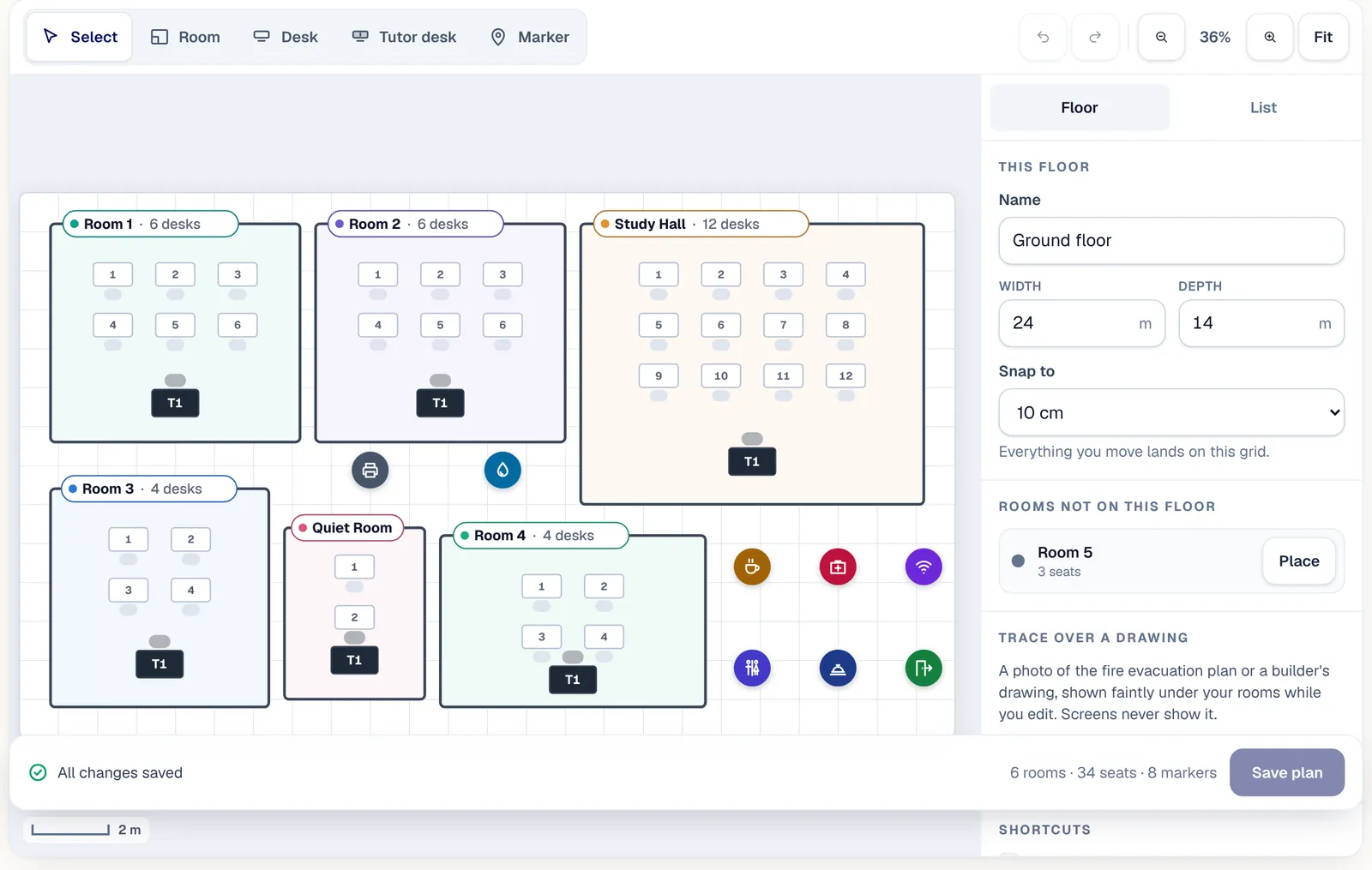
Task: Click the undo arrow button
Action: [x=1043, y=37]
